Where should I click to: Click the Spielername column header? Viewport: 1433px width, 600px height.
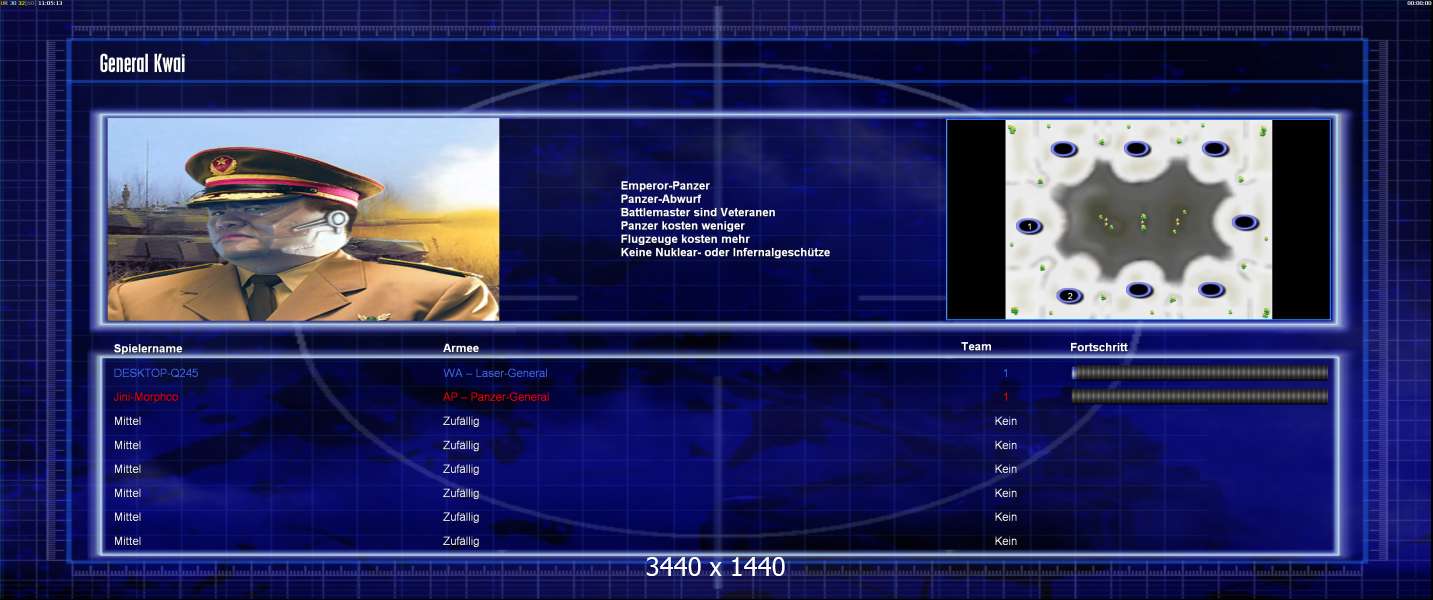[x=148, y=348]
